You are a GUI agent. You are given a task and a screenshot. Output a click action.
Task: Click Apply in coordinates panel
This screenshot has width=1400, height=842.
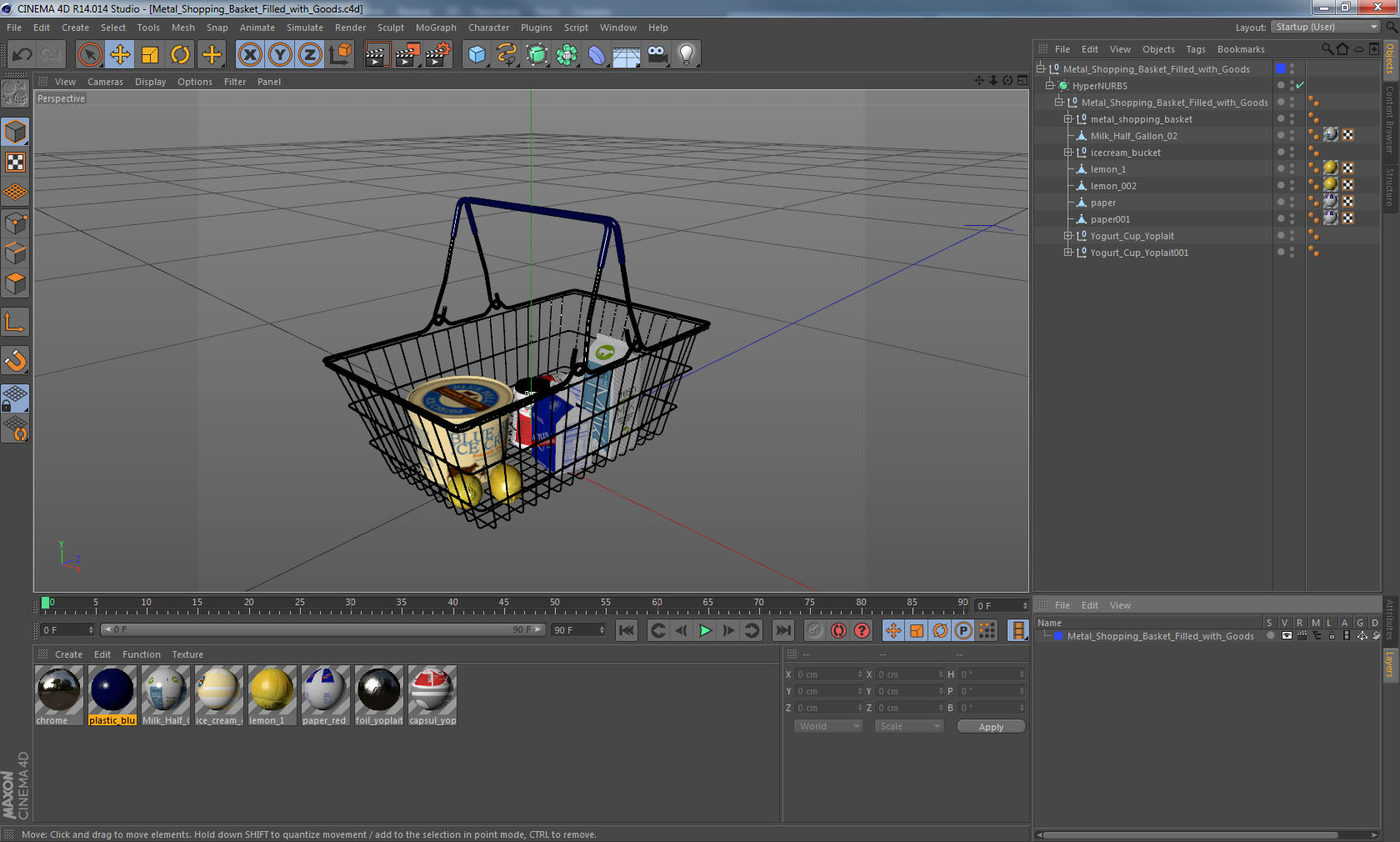click(x=991, y=727)
